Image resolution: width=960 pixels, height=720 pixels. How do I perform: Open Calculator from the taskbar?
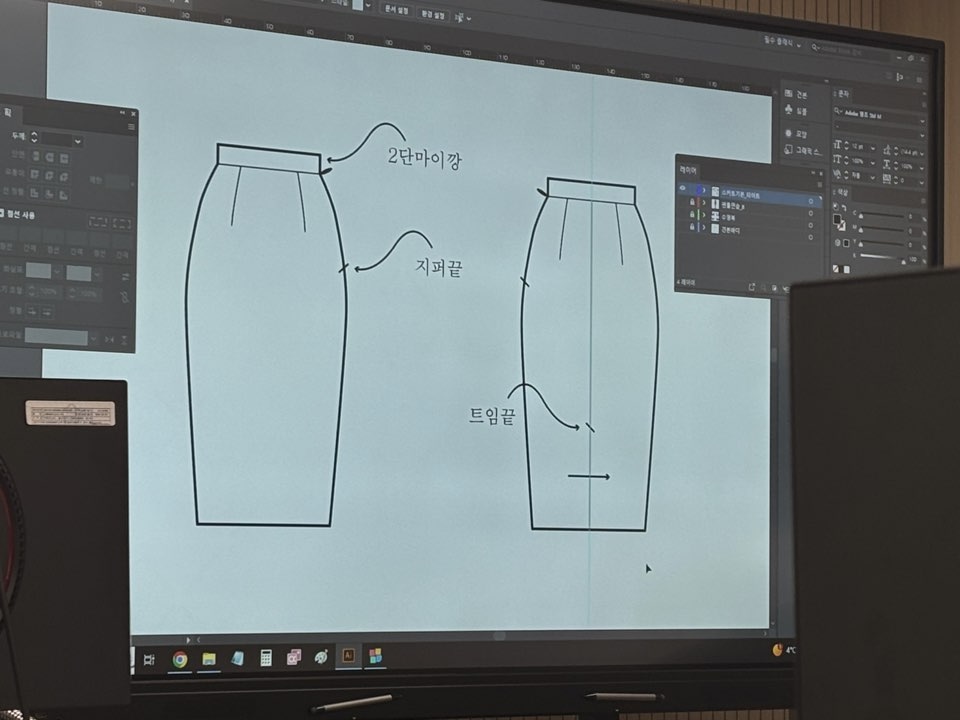tap(266, 657)
